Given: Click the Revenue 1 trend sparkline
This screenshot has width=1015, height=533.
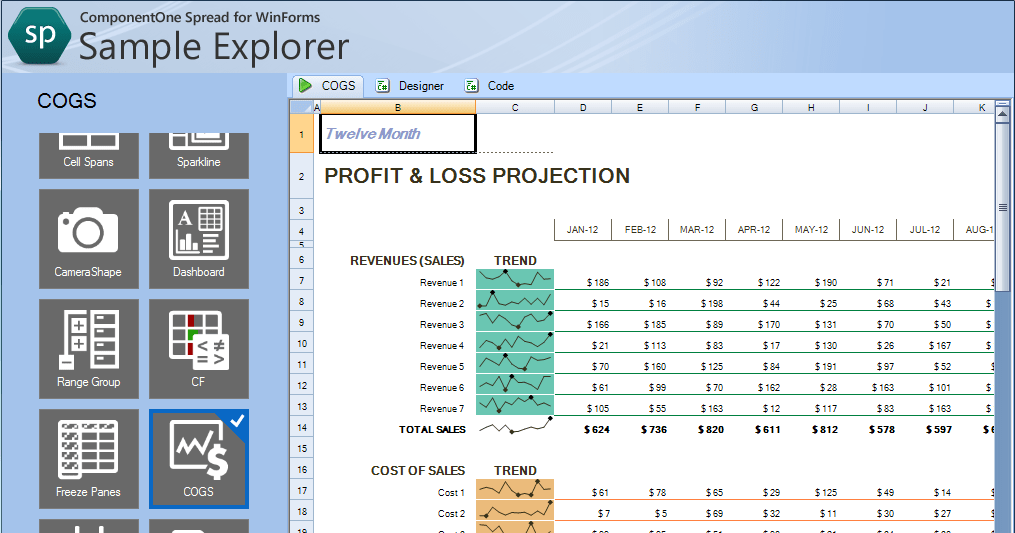Looking at the screenshot, I should pos(515,279).
